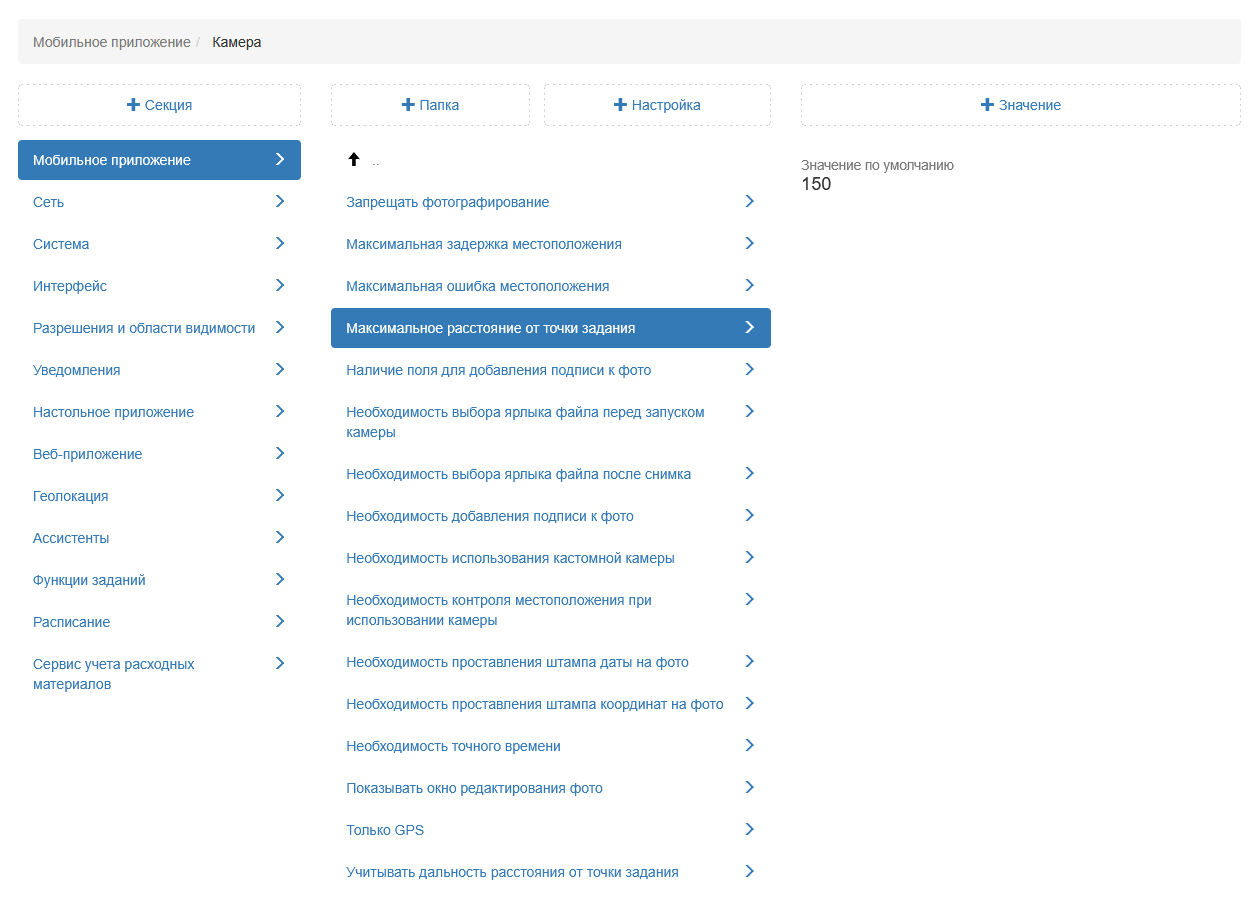
Task: Open the Система section
Action: click(61, 244)
